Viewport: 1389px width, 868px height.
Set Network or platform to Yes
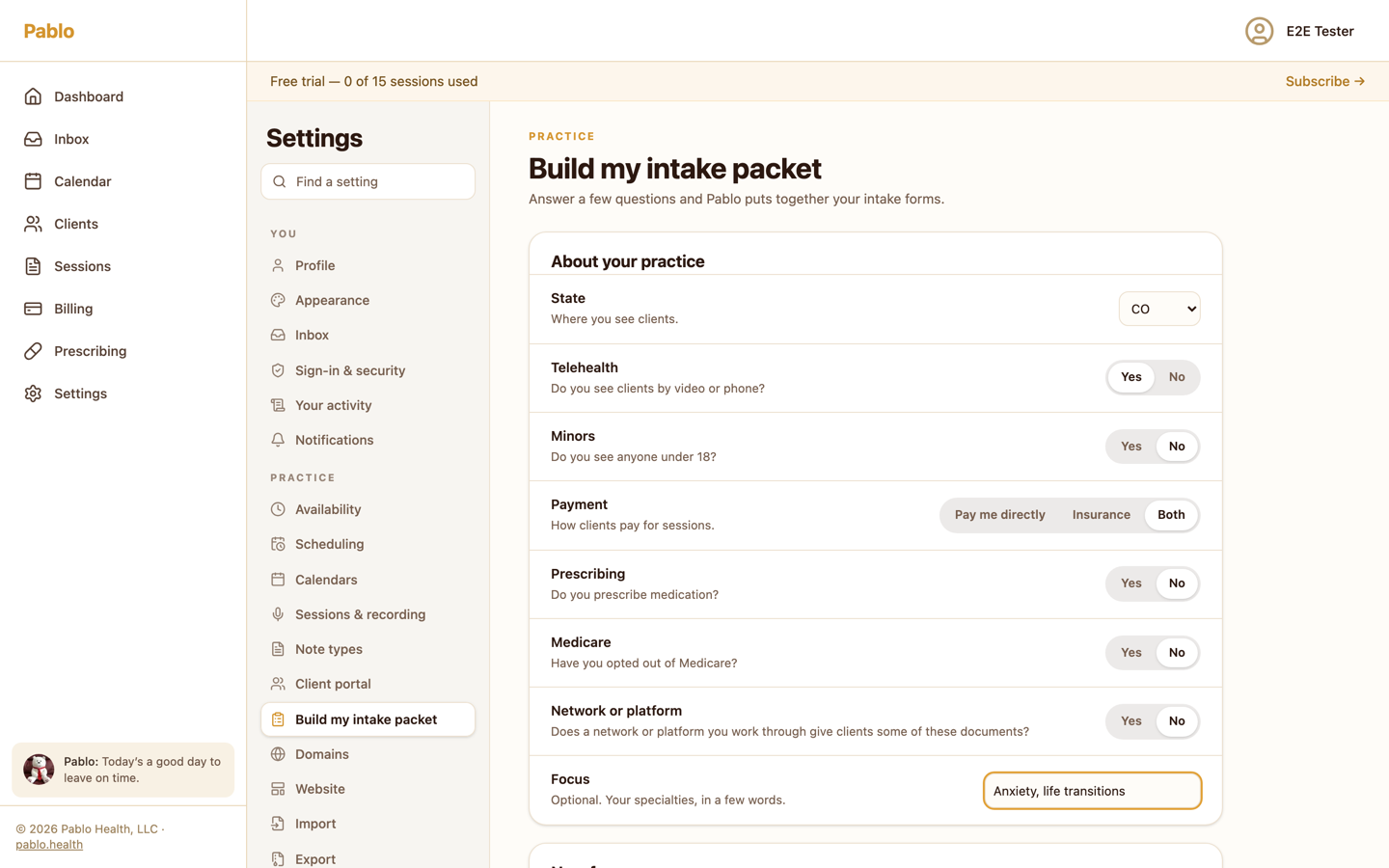click(1130, 721)
